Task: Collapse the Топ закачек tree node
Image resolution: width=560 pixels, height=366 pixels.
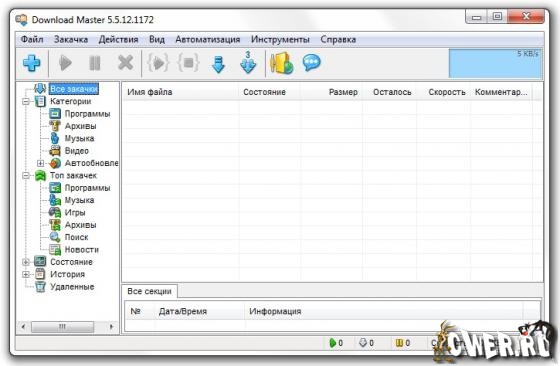Action: click(26, 175)
